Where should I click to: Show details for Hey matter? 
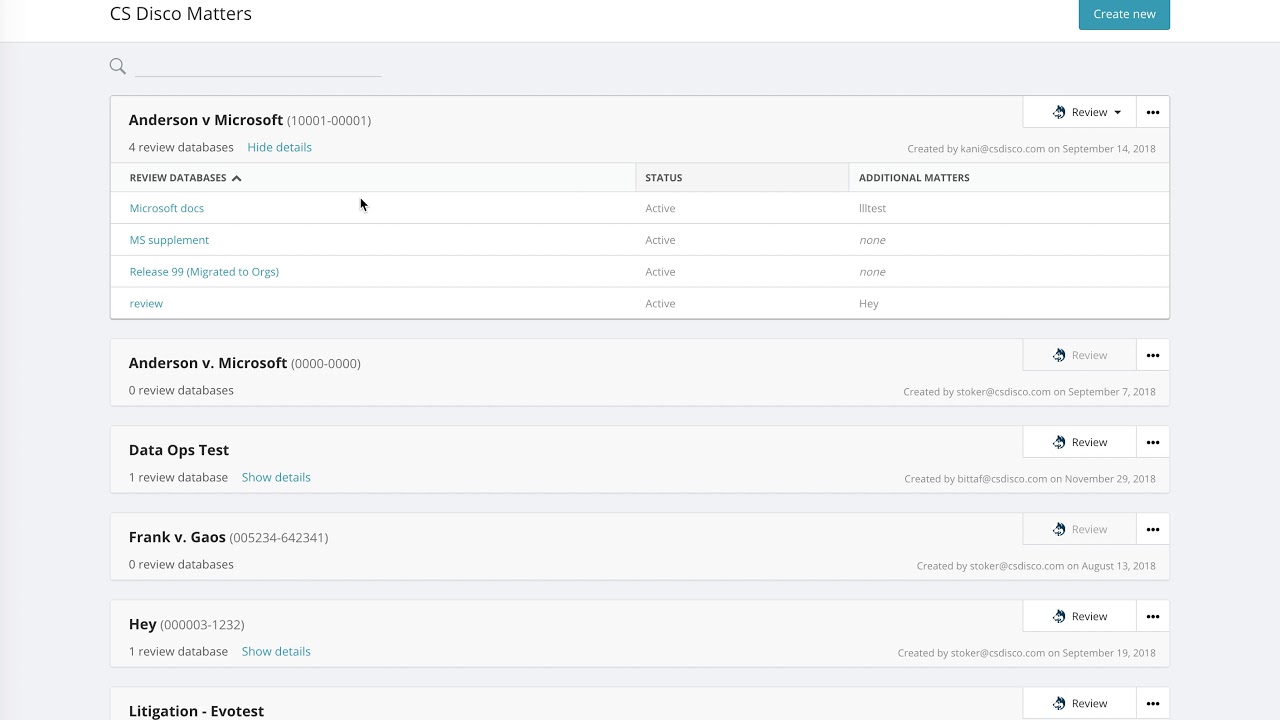tap(276, 651)
